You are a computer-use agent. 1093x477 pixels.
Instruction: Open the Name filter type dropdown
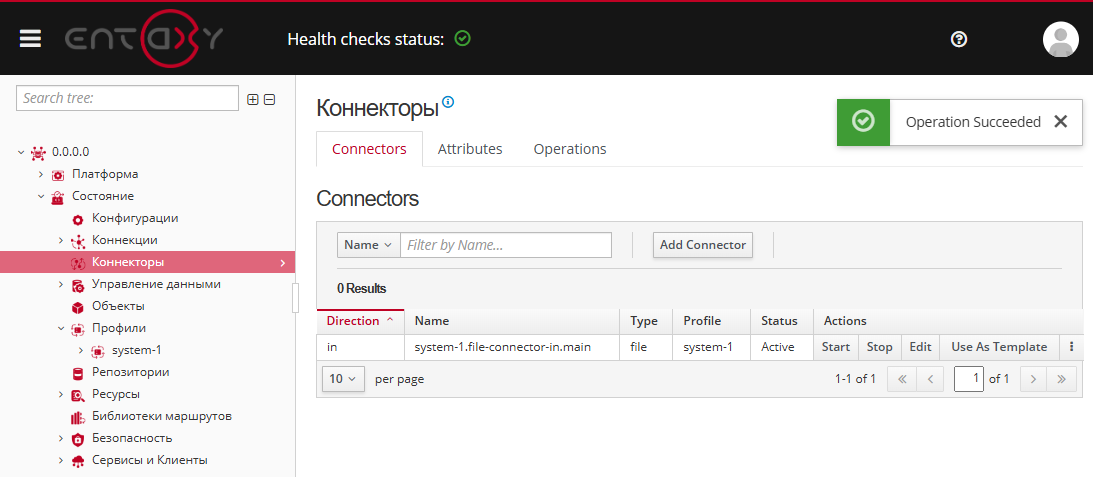point(368,245)
